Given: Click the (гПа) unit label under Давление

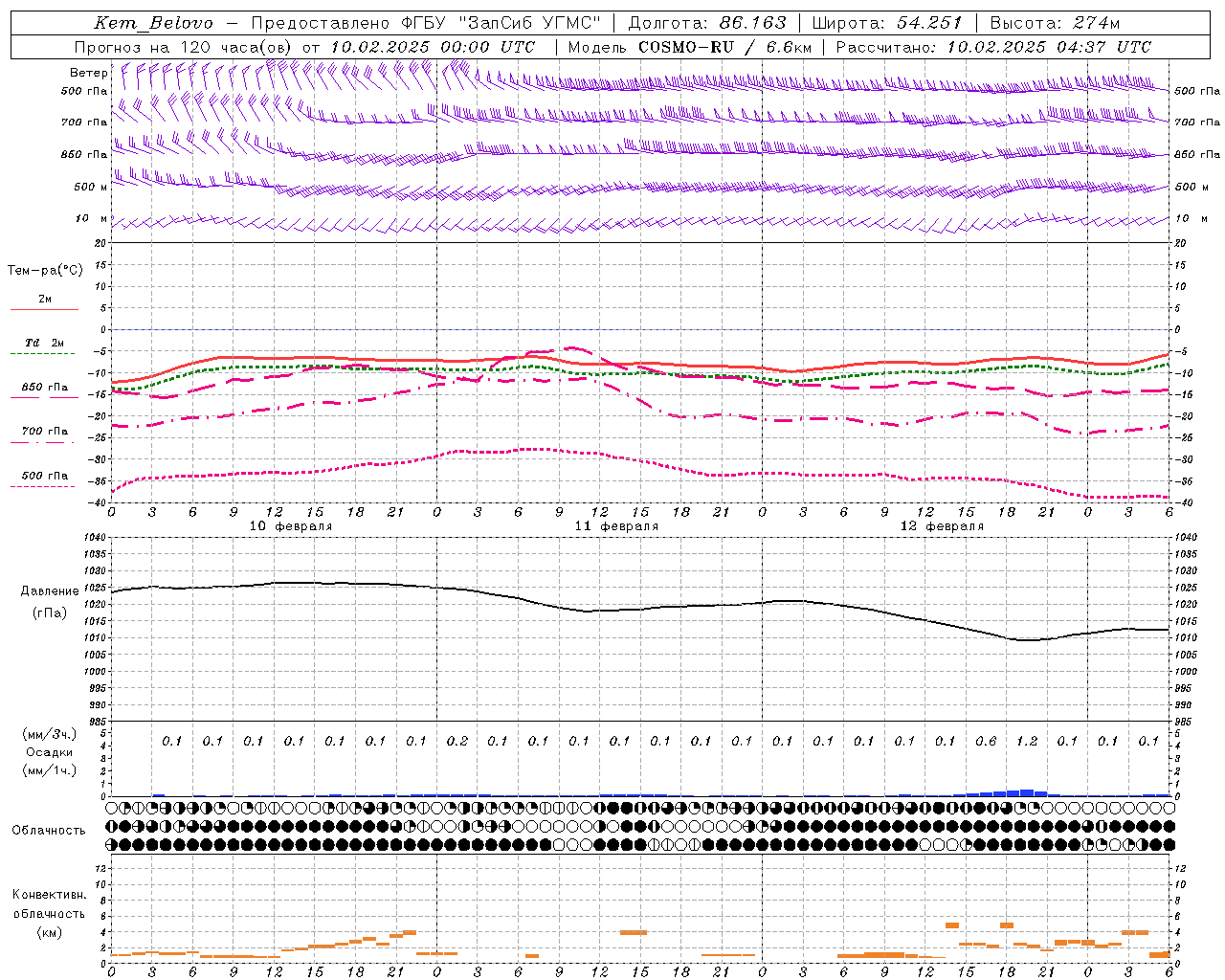Looking at the screenshot, I should (x=50, y=613).
